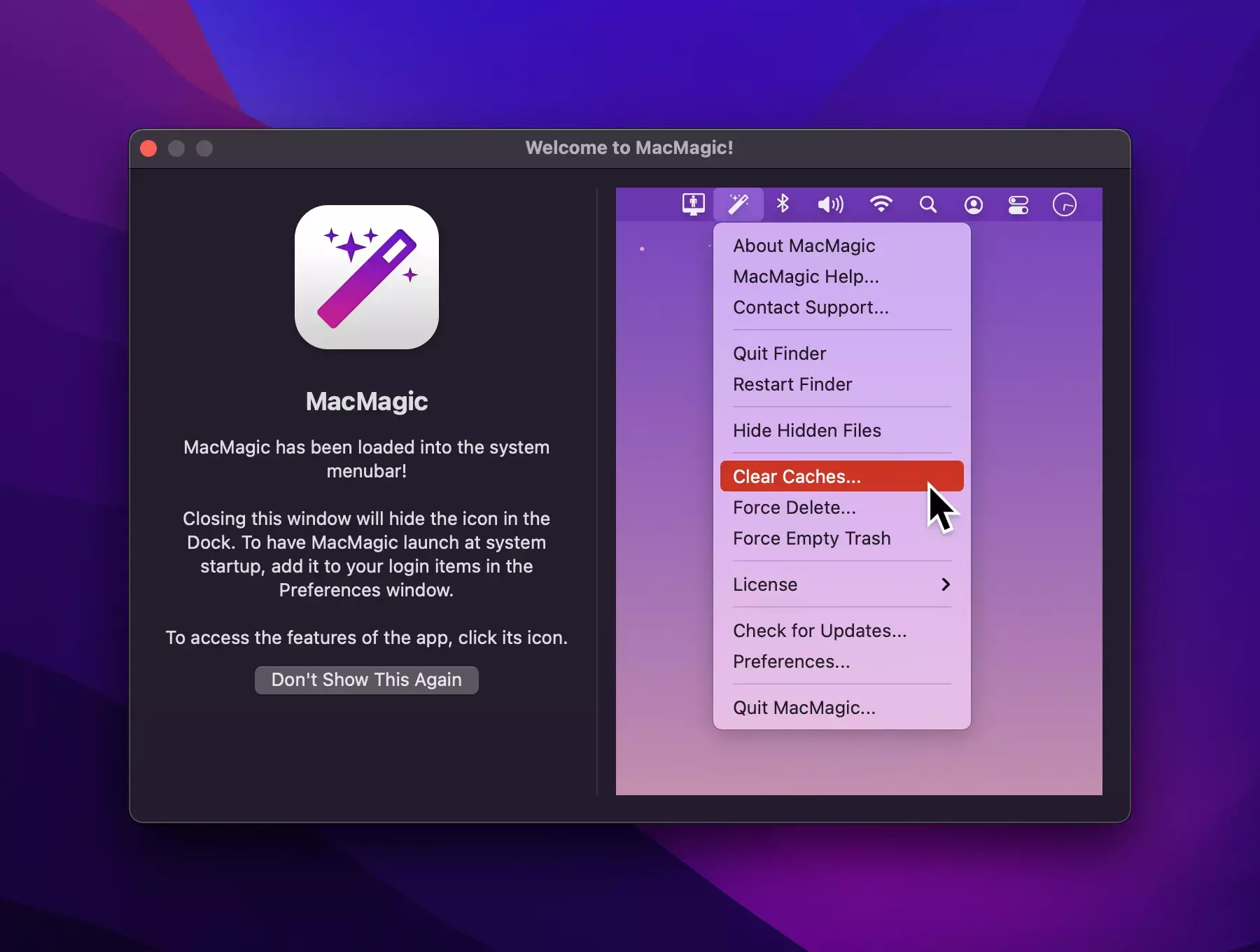The image size is (1260, 952).
Task: Click the Spotlight search magnifier icon
Action: click(x=927, y=204)
